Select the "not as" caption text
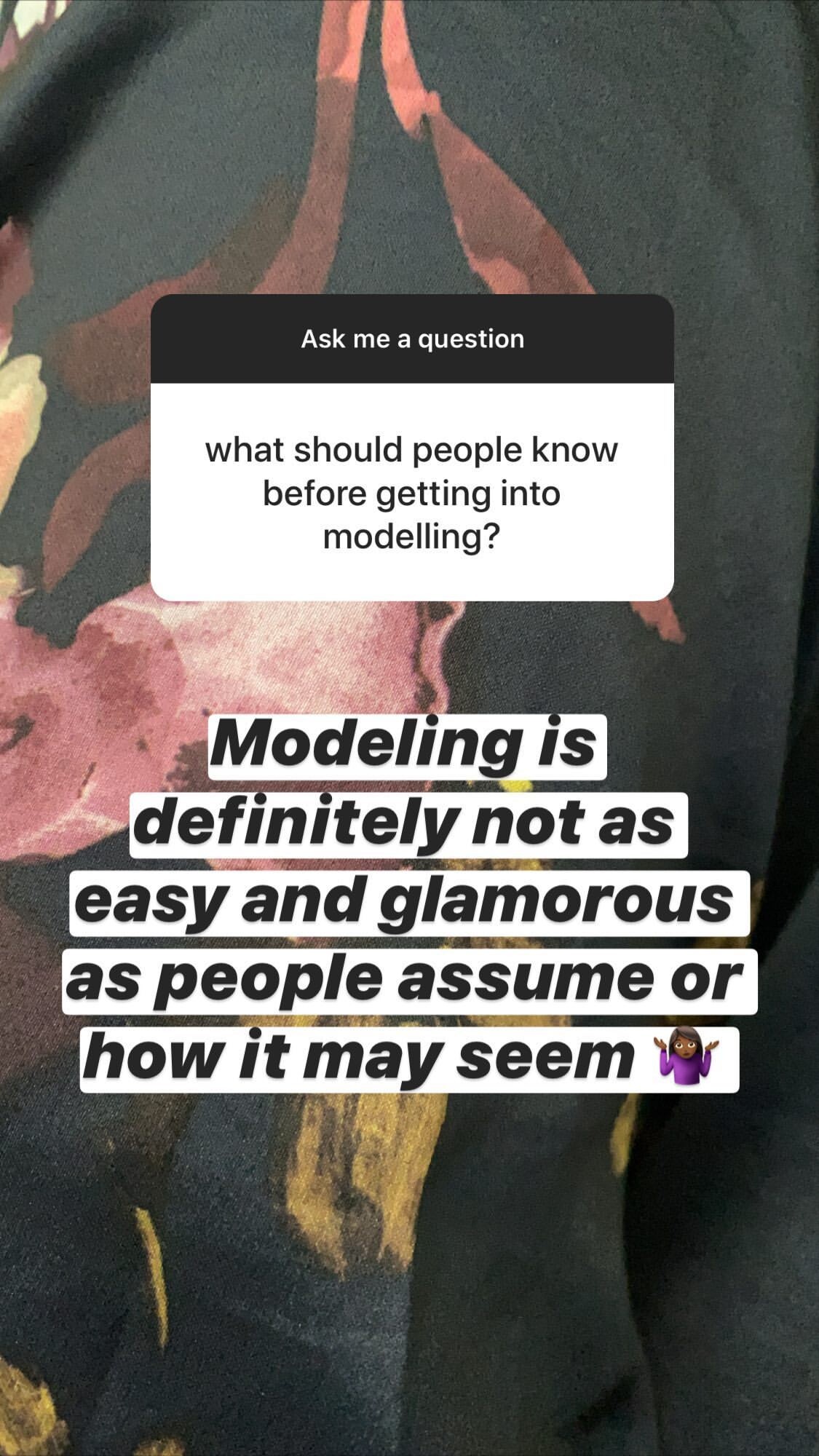The image size is (819, 1456). click(573, 826)
